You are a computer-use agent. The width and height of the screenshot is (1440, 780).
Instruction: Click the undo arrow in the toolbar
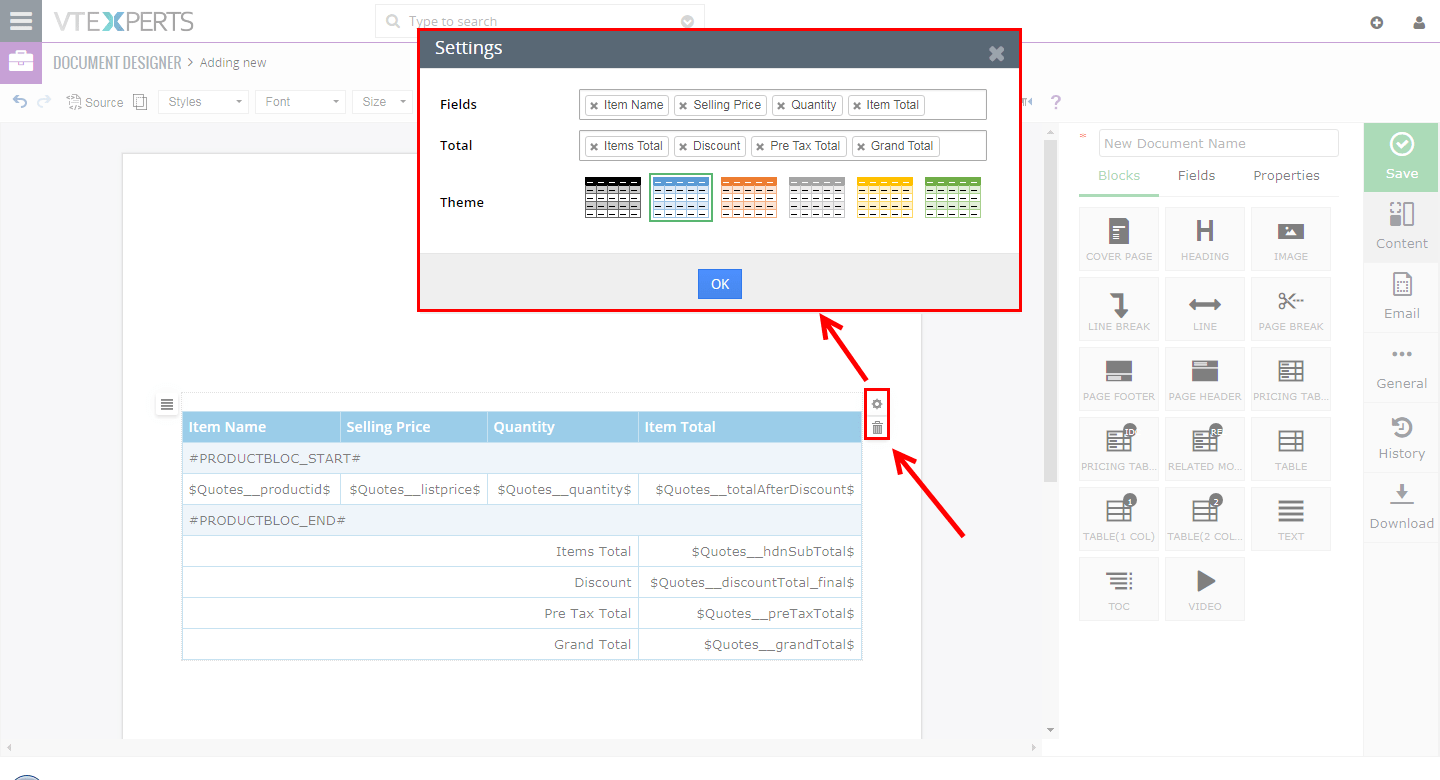(19, 101)
